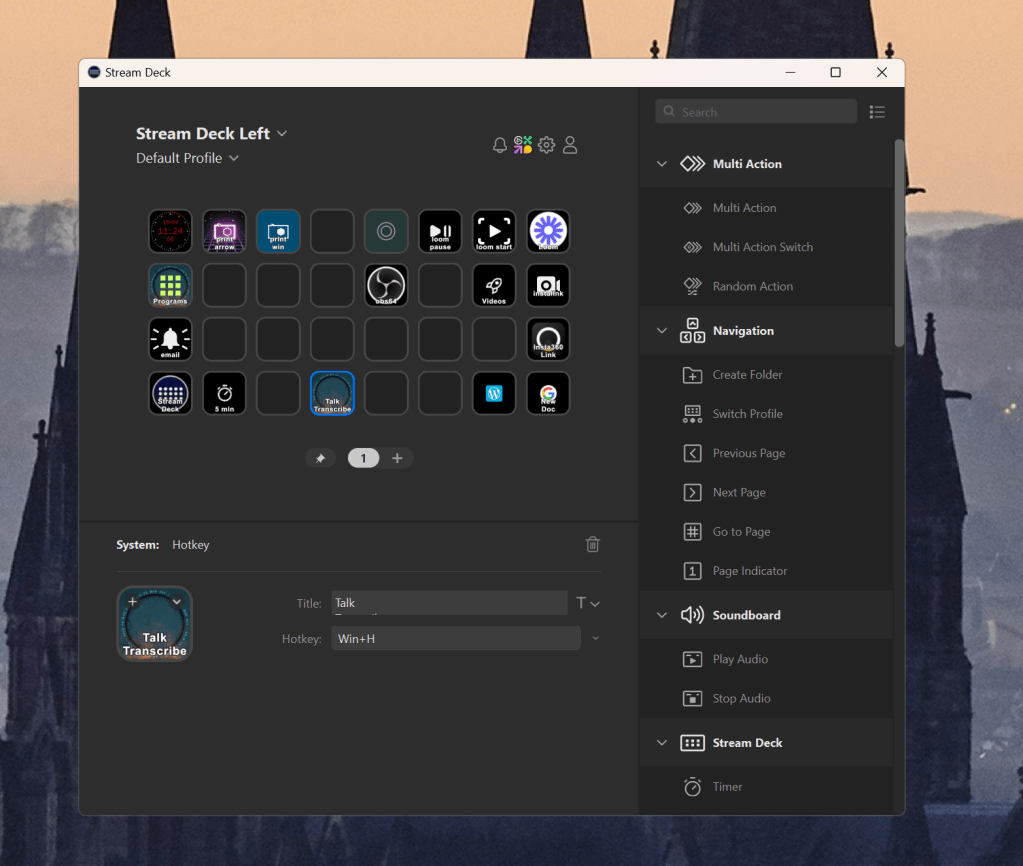Collapse the Stream Deck category

tap(662, 743)
